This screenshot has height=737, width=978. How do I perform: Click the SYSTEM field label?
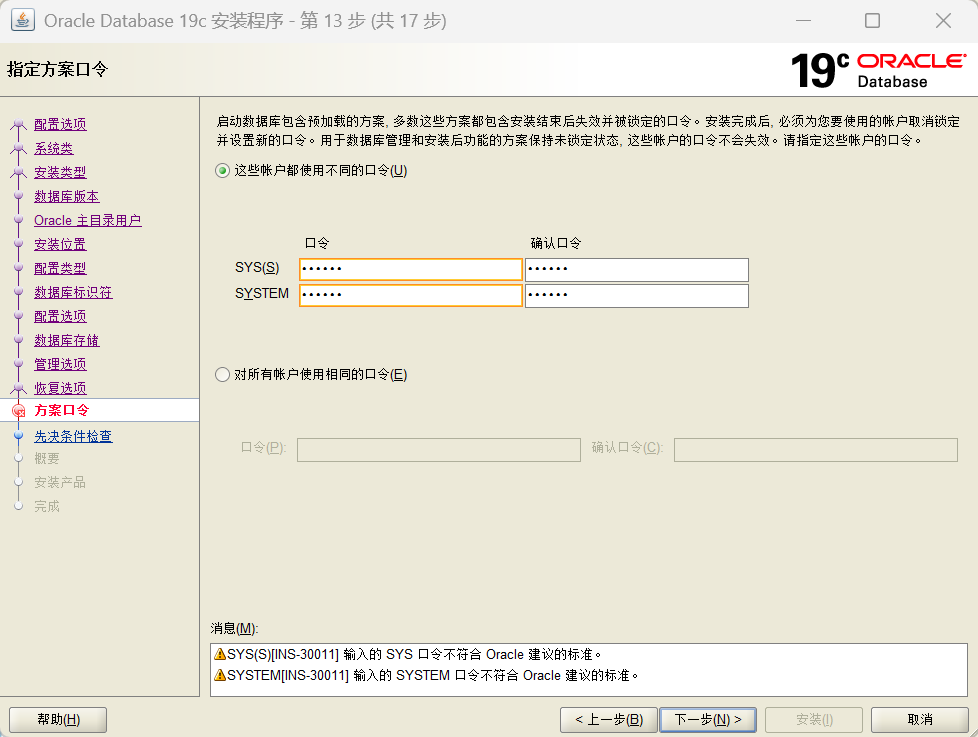point(262,293)
